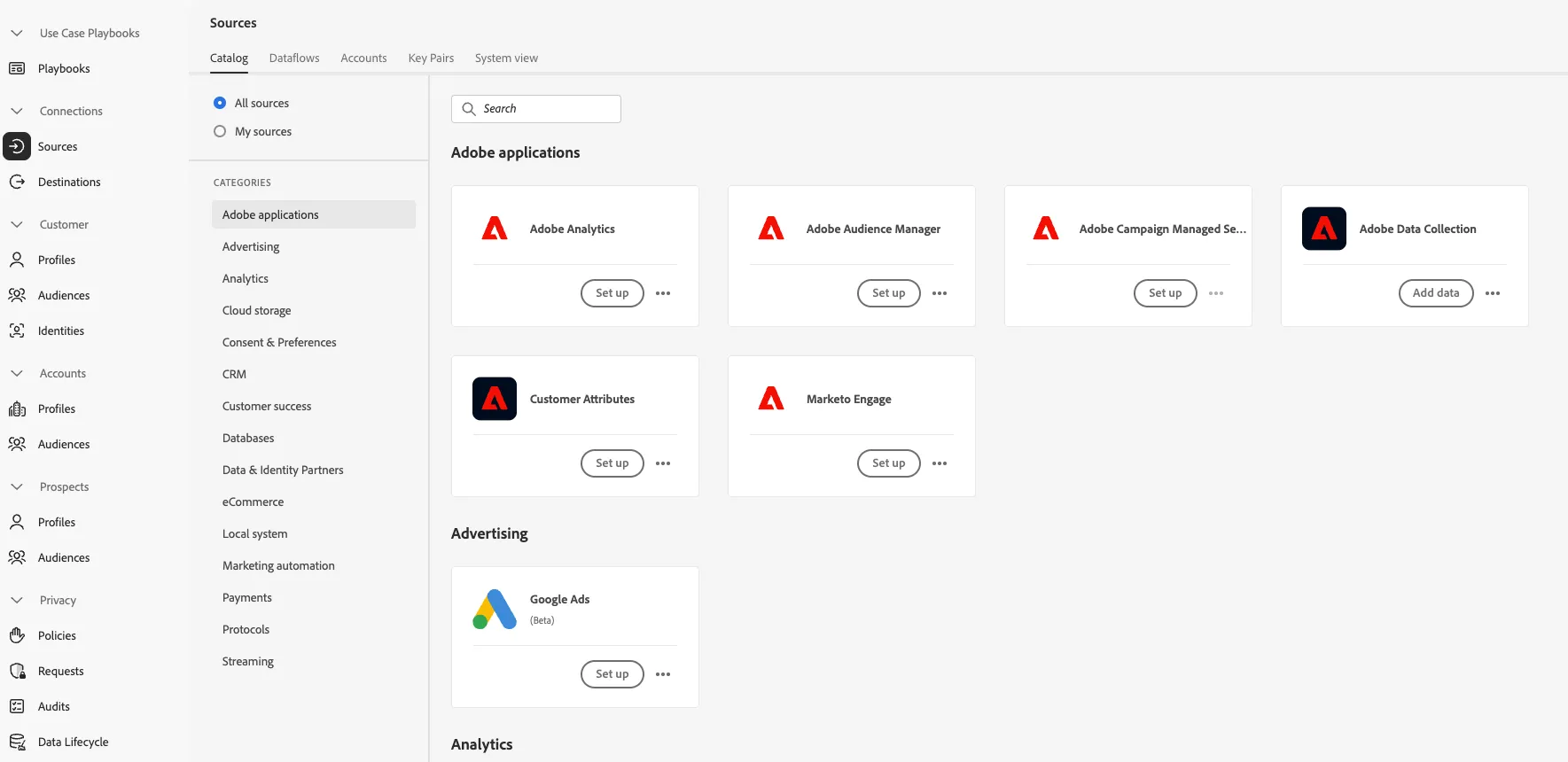Click the Customer Attributes logo icon
The image size is (1568, 762).
coord(495,399)
